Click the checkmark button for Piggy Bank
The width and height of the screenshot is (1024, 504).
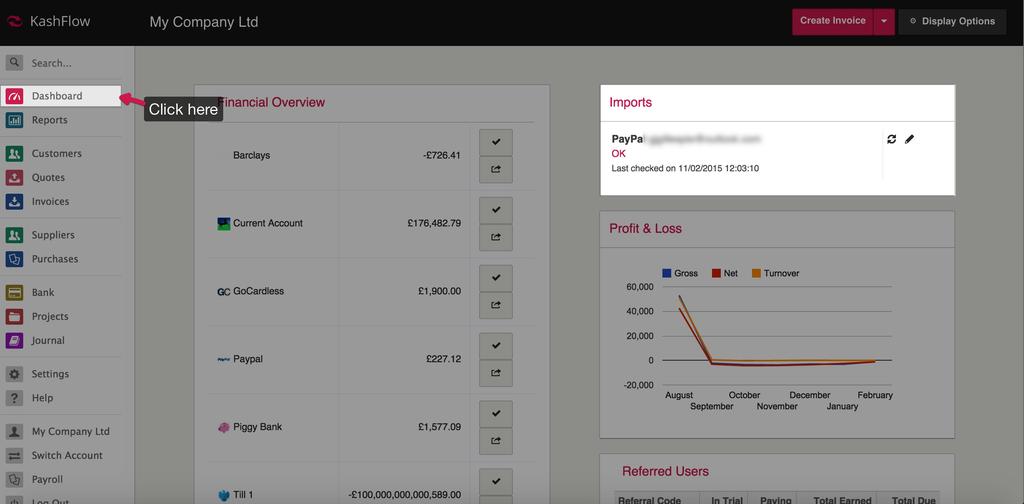[496, 414]
